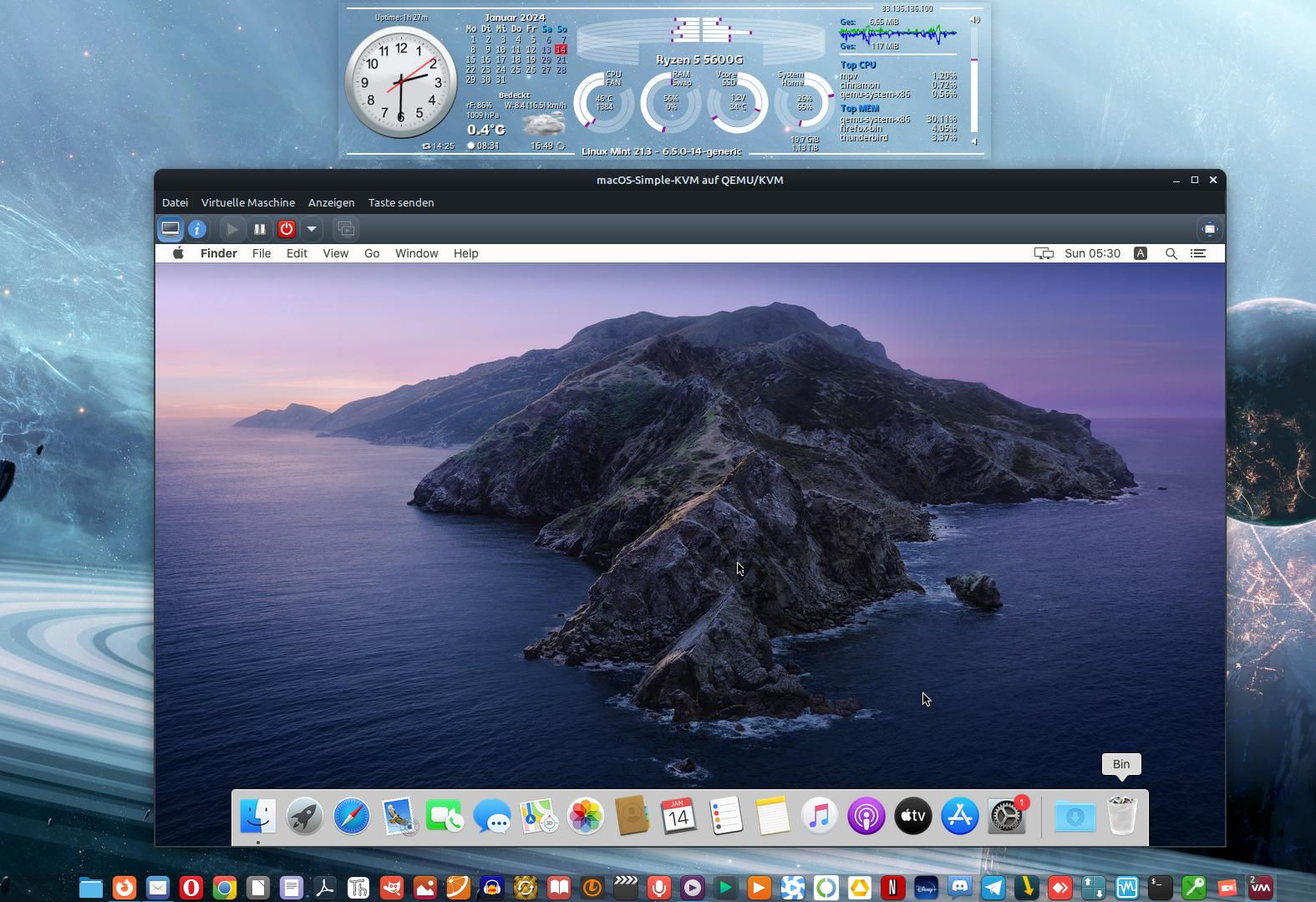Image resolution: width=1316 pixels, height=902 pixels.
Task: Open macOS Help menu
Action: pos(465,253)
